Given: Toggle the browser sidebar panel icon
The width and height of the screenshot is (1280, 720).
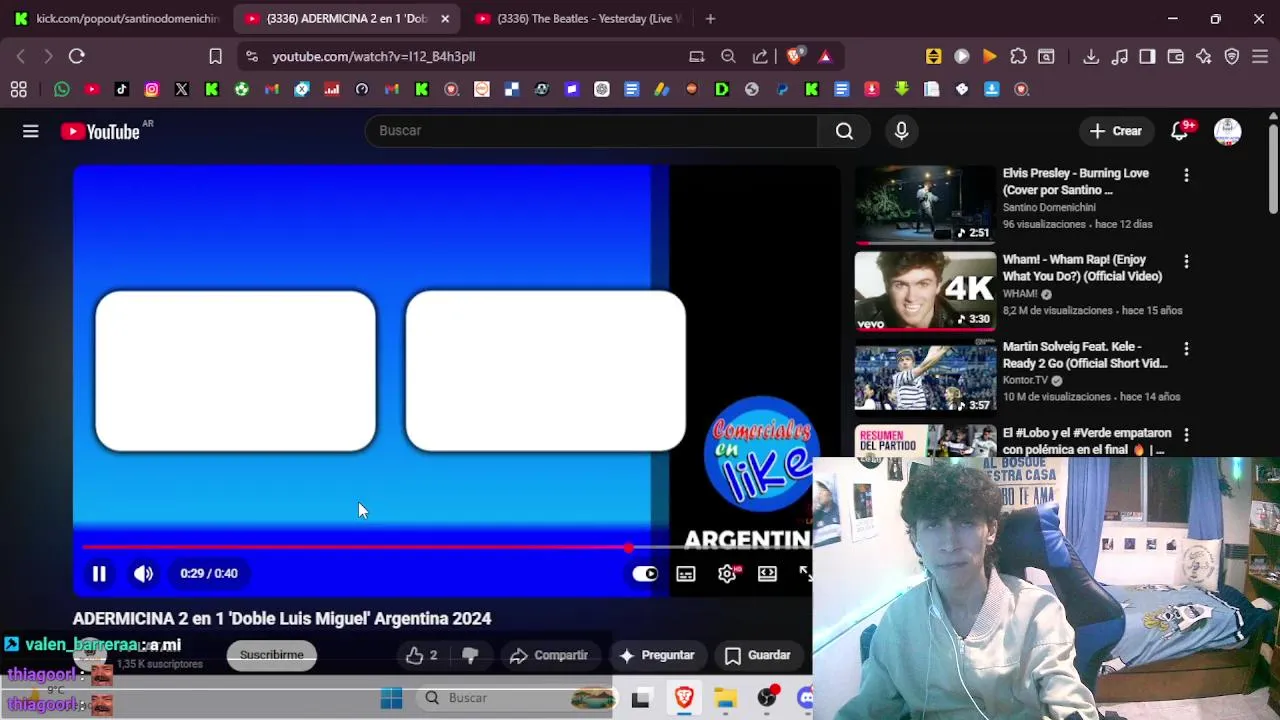Looking at the screenshot, I should click(1147, 56).
